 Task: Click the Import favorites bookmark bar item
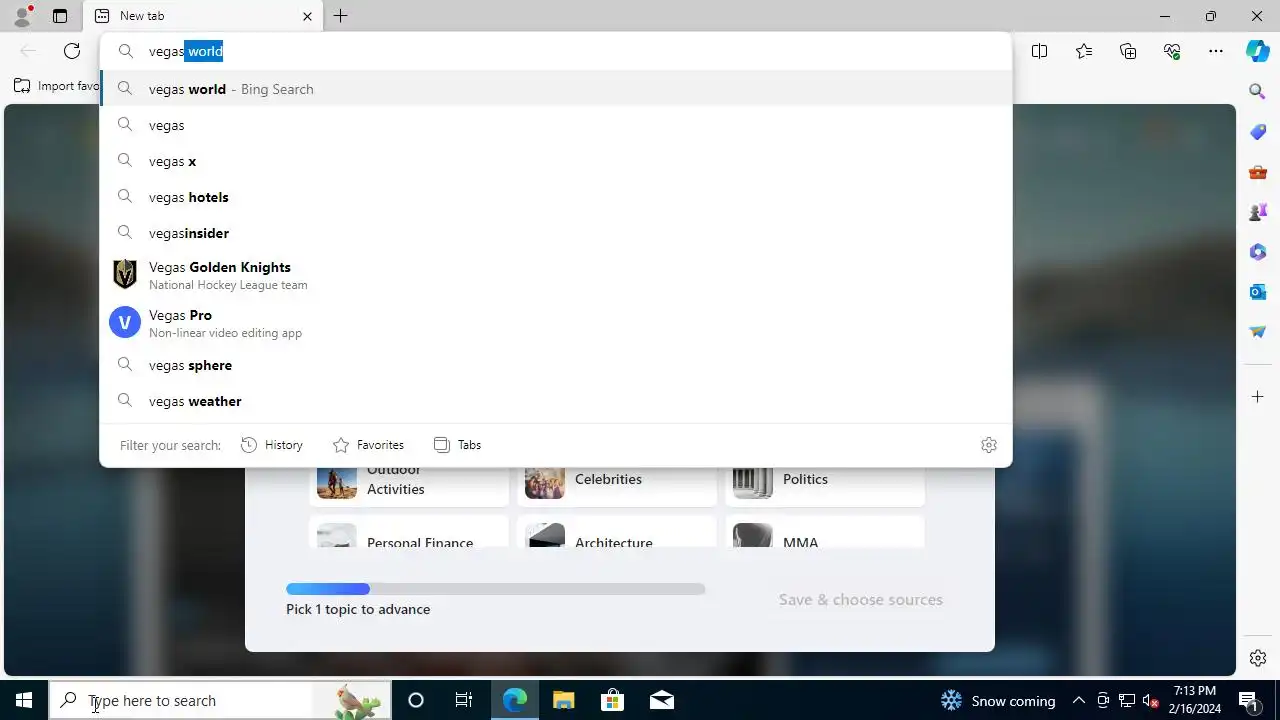(x=56, y=86)
